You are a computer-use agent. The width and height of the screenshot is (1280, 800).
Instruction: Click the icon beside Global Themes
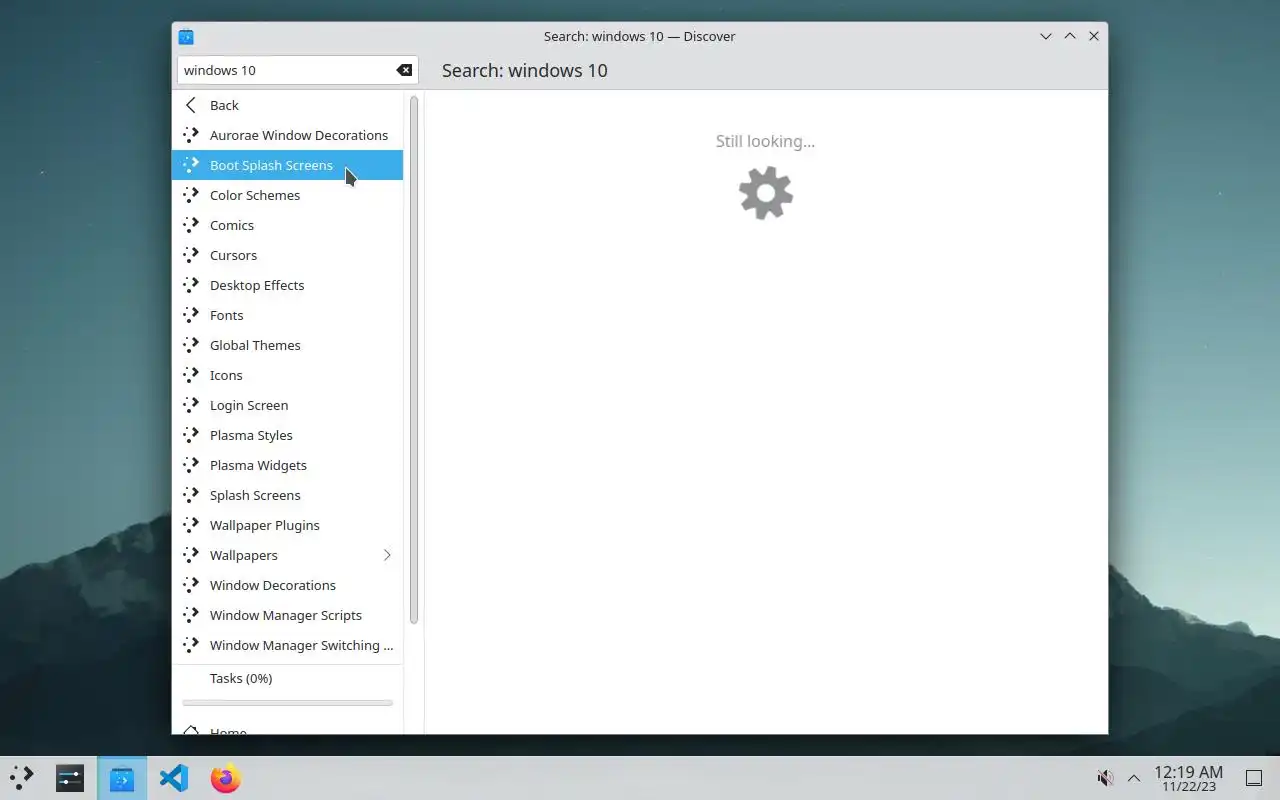191,345
